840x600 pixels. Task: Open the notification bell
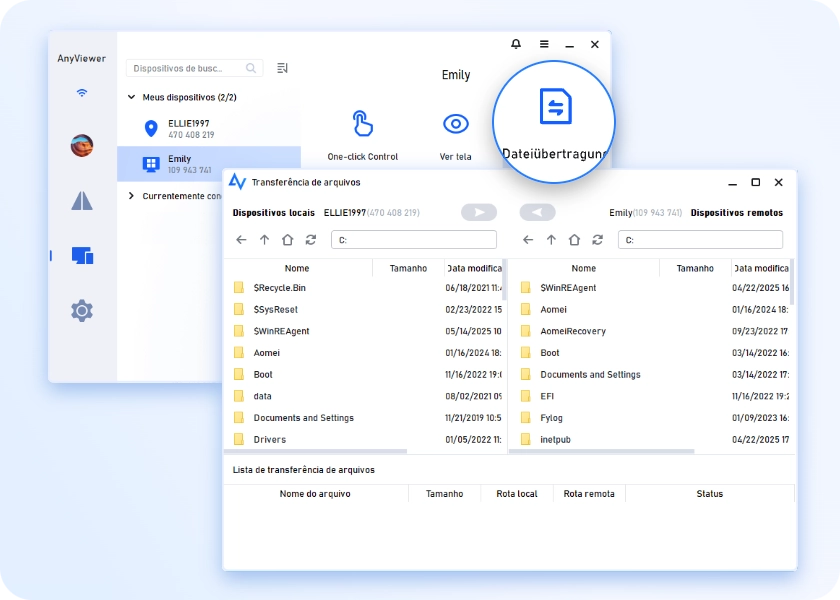[x=516, y=45]
